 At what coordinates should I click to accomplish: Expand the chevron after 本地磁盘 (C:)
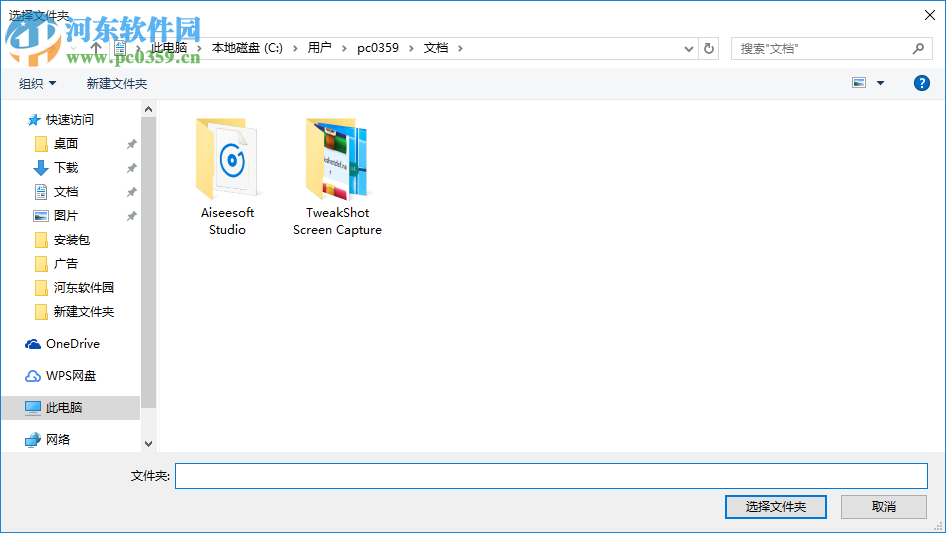pyautogui.click(x=295, y=48)
